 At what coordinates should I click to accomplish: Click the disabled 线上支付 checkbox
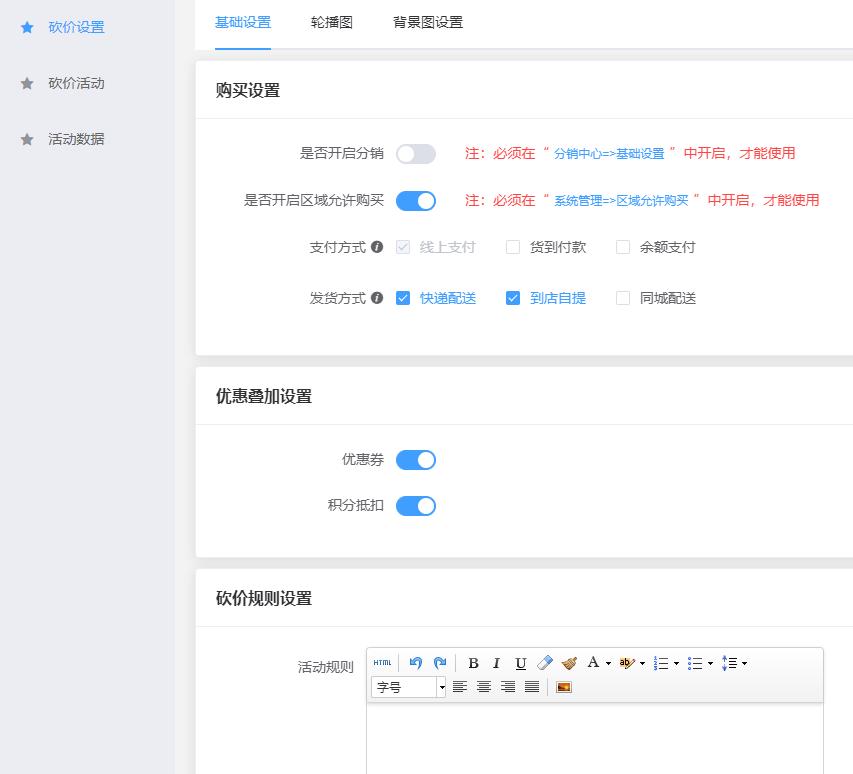(403, 247)
